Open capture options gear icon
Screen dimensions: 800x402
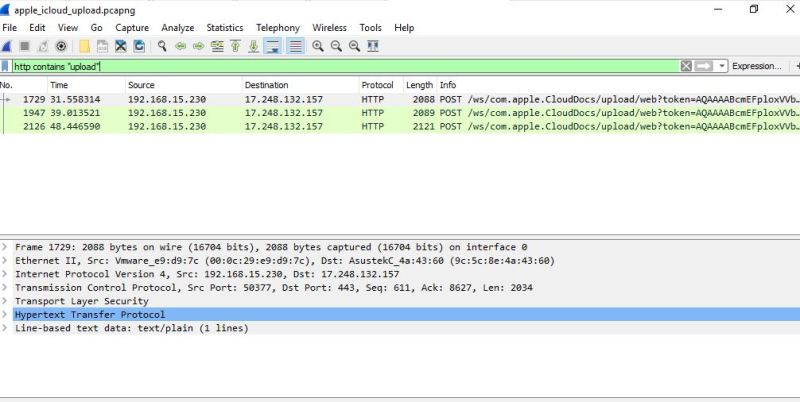point(61,46)
